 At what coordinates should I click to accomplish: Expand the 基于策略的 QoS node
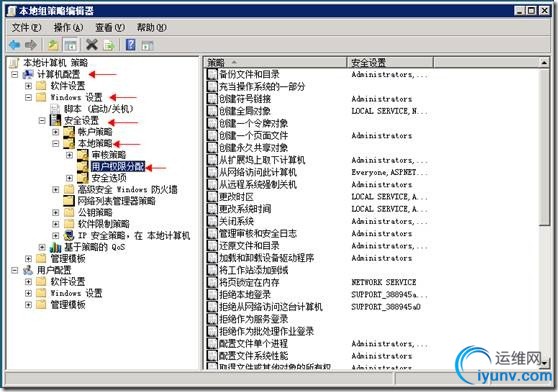(x=42, y=247)
